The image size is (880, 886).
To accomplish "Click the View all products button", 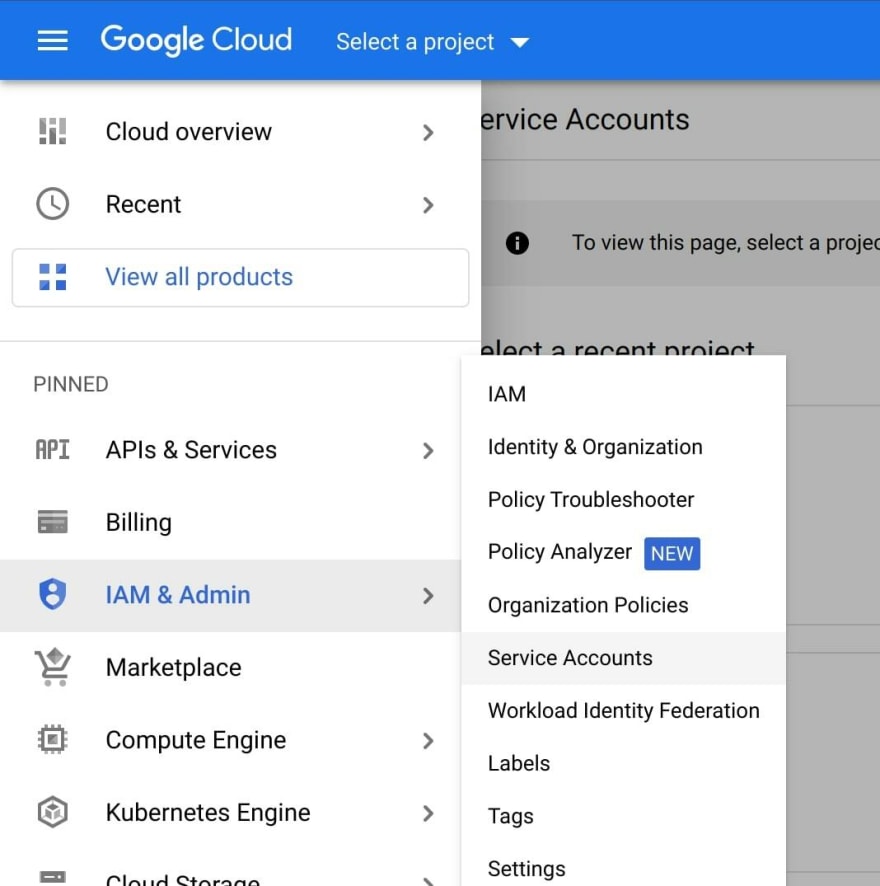I will coord(240,277).
